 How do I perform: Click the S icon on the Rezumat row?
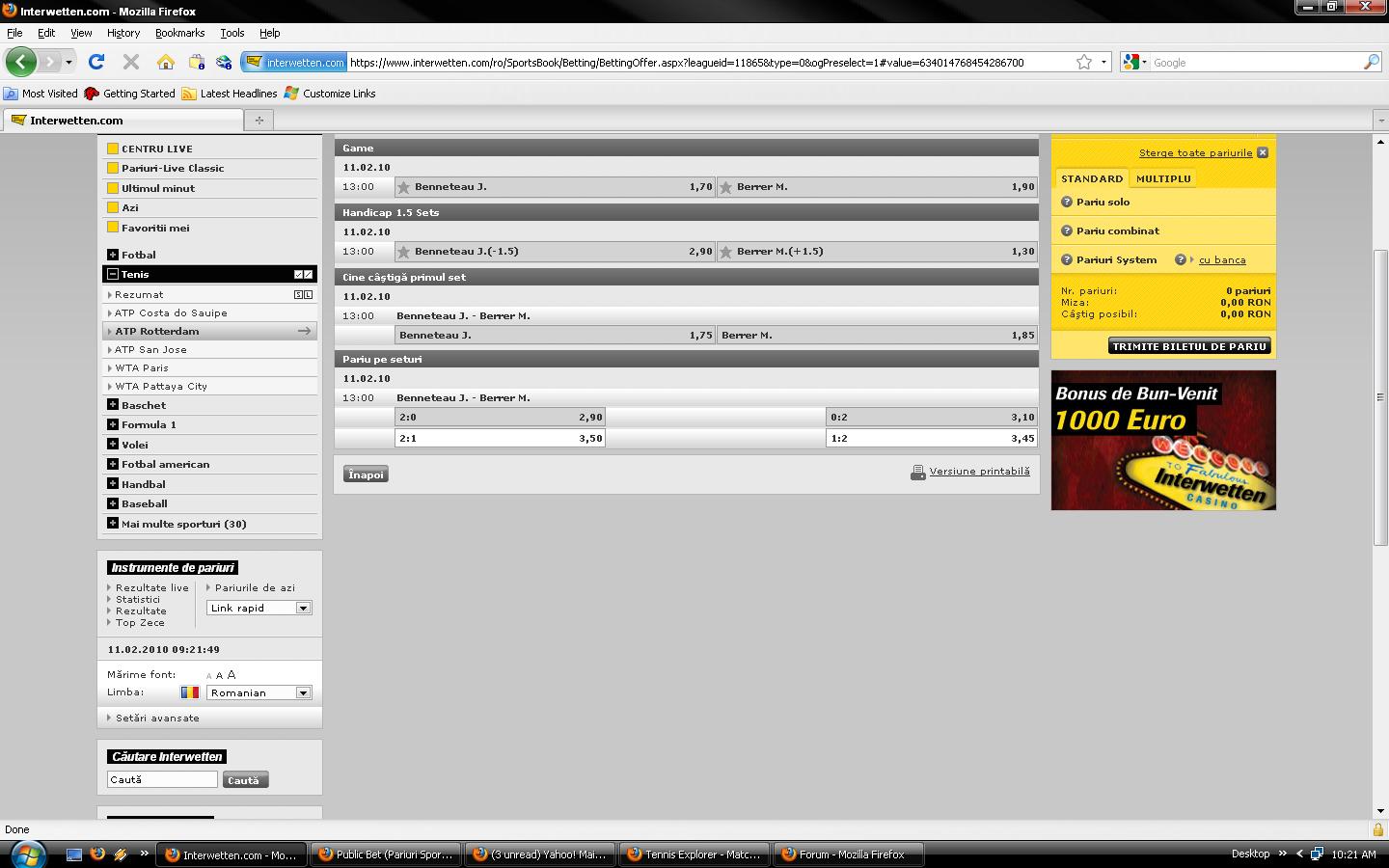299,294
